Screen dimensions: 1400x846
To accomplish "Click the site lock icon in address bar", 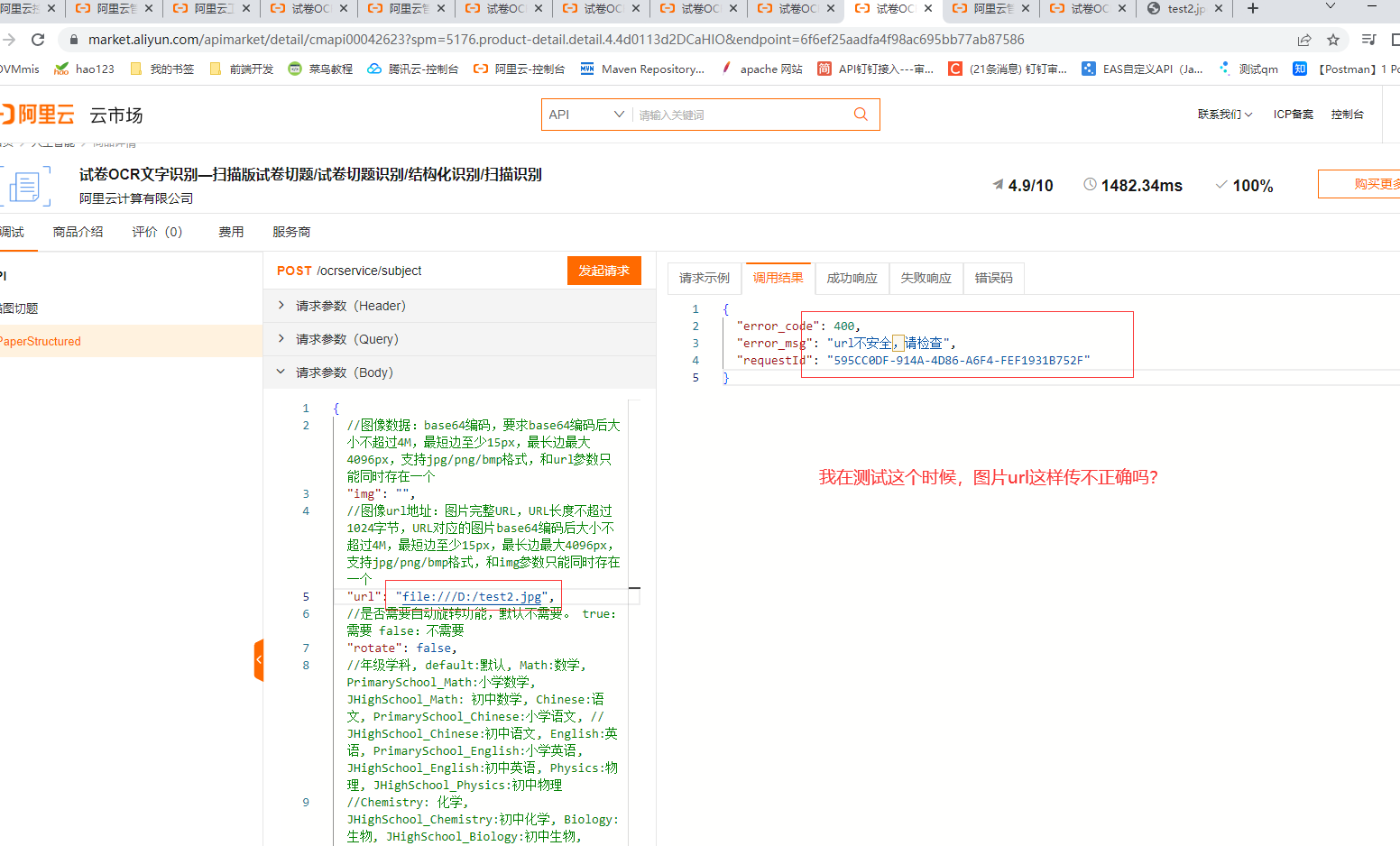I will 74,40.
